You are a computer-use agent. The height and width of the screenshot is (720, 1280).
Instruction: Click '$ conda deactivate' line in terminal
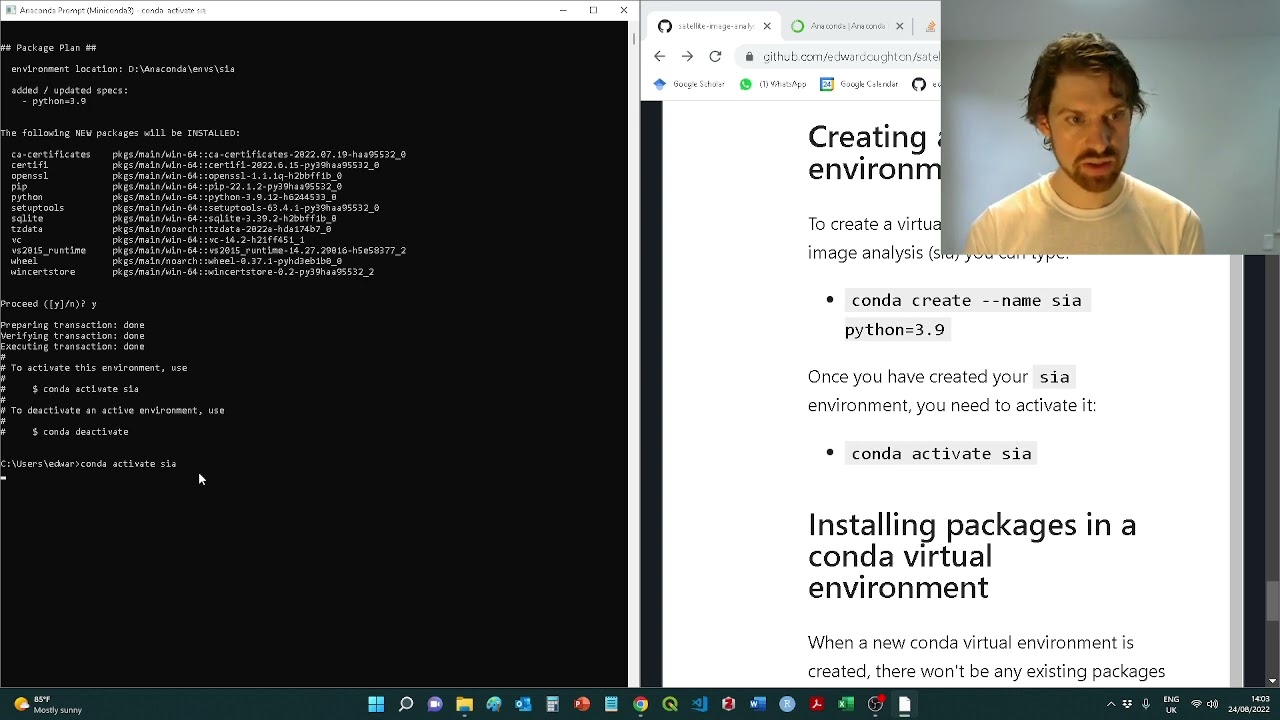(x=80, y=432)
